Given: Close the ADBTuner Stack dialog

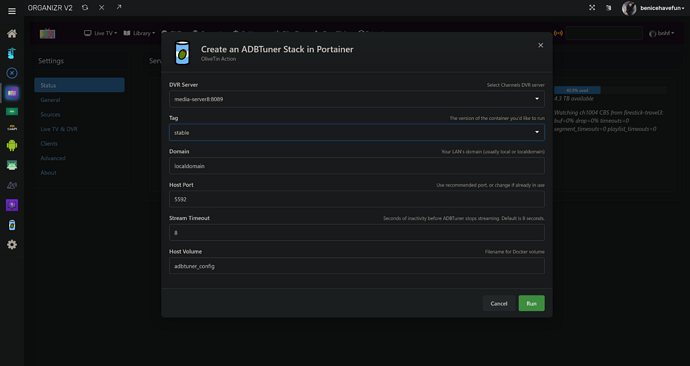Looking at the screenshot, I should (541, 45).
